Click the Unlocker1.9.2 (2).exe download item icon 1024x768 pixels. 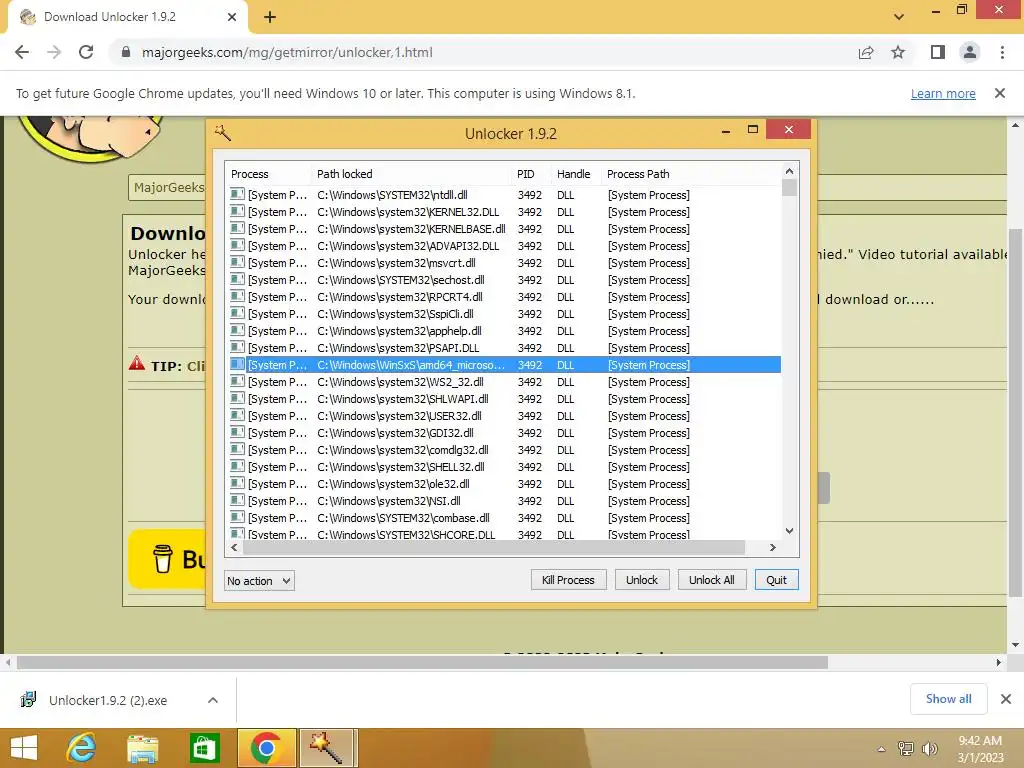(x=28, y=699)
